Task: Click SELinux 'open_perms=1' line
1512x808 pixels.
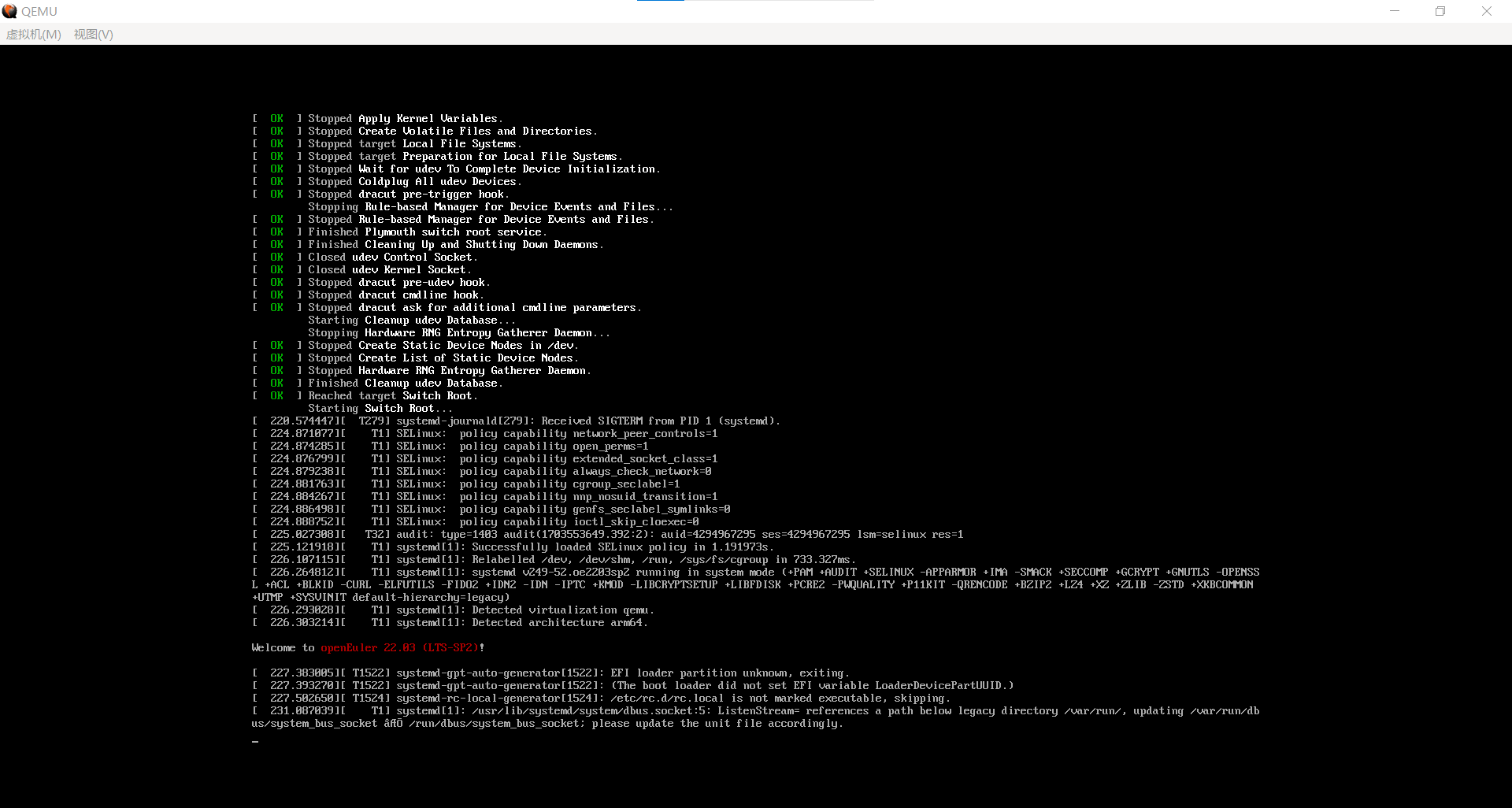Action: click(450, 447)
